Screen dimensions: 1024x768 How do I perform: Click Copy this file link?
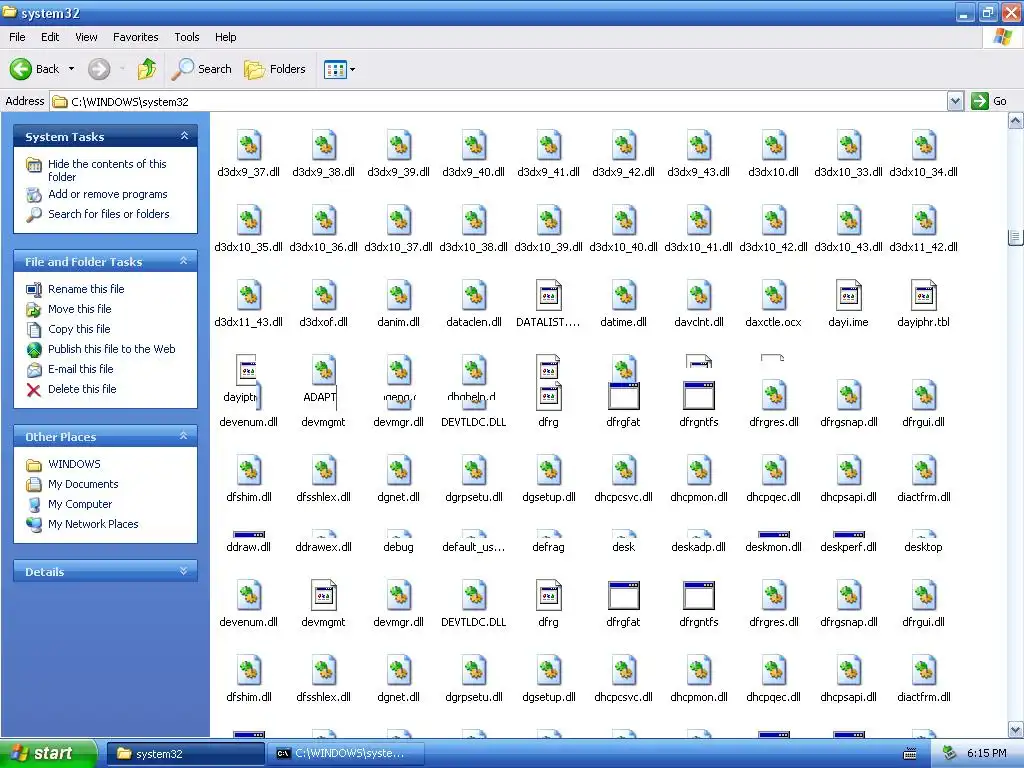(79, 329)
